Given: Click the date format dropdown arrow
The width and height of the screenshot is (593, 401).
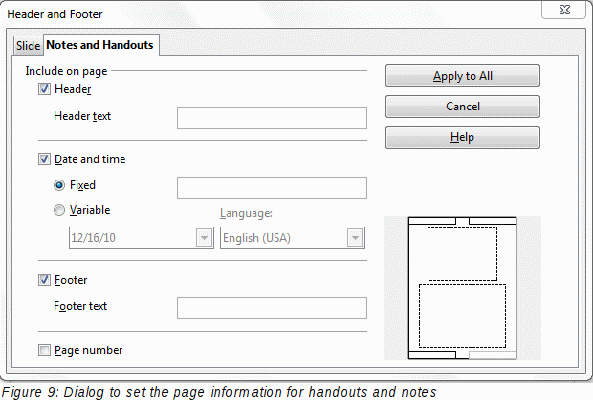Looking at the screenshot, I should (x=204, y=238).
